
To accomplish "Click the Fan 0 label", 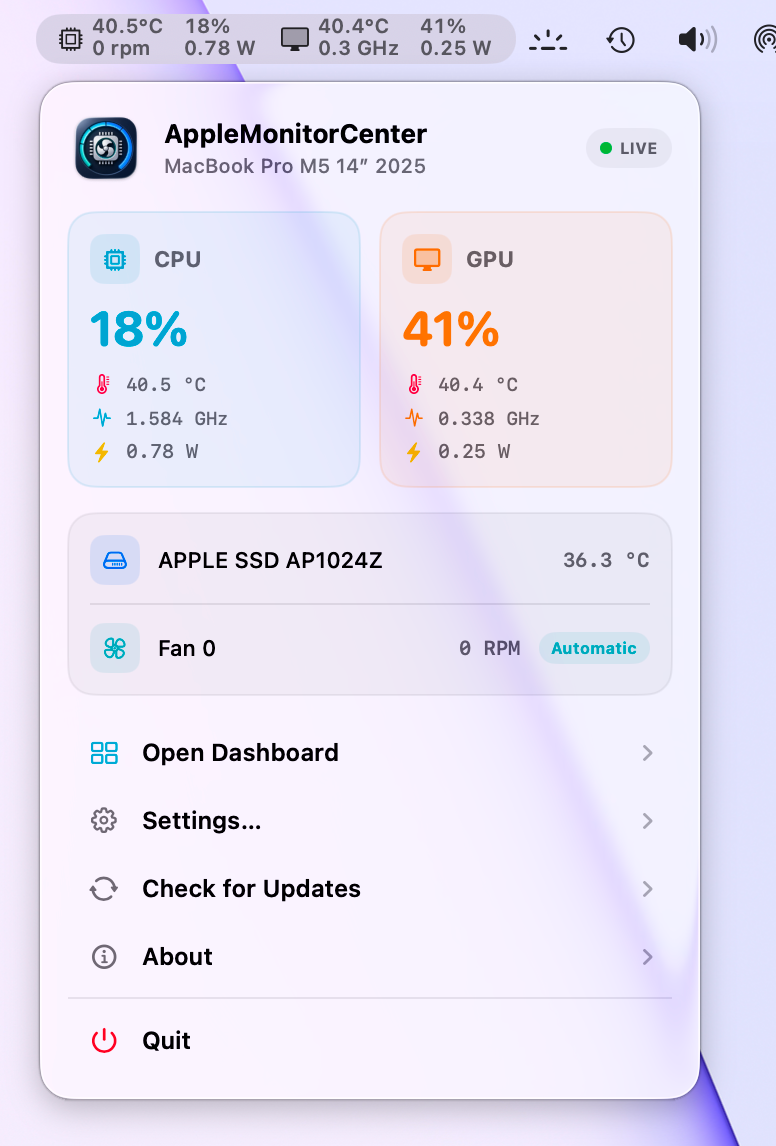I will click(187, 649).
